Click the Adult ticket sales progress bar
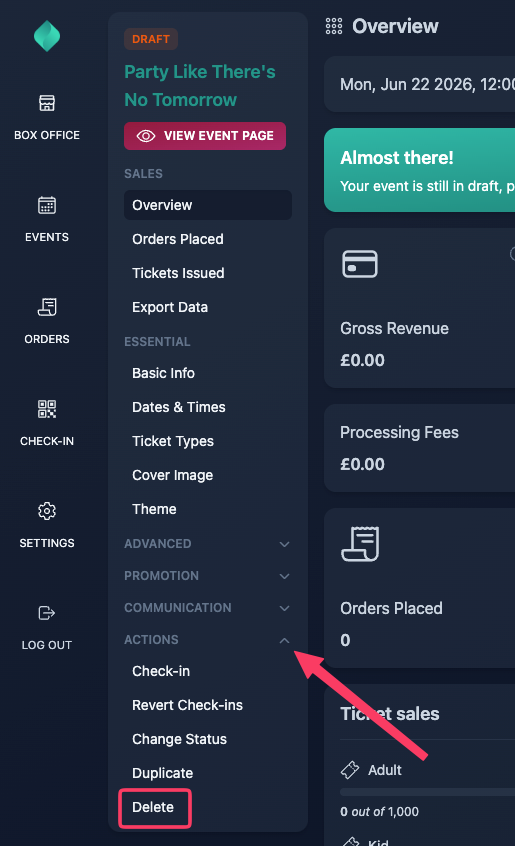Viewport: 515px width, 846px height. (x=427, y=792)
